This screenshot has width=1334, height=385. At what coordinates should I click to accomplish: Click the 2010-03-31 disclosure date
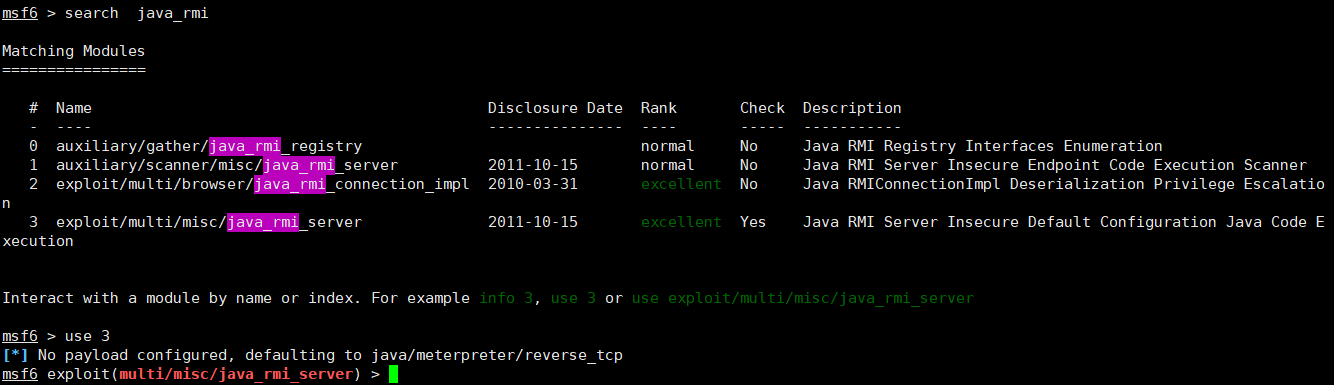point(533,184)
